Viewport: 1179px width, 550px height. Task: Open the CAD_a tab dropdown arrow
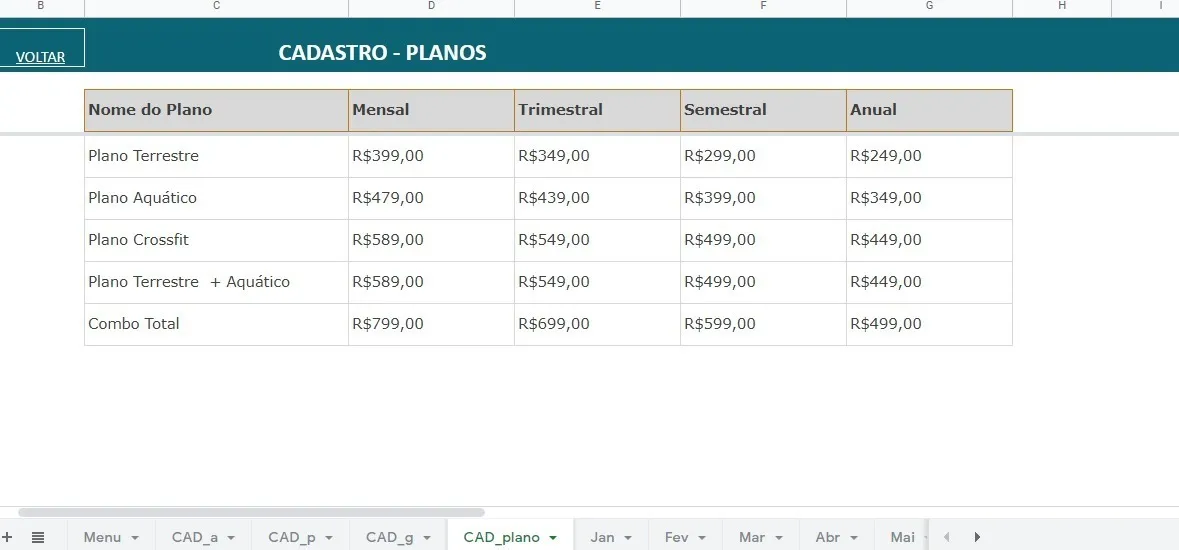click(x=231, y=538)
